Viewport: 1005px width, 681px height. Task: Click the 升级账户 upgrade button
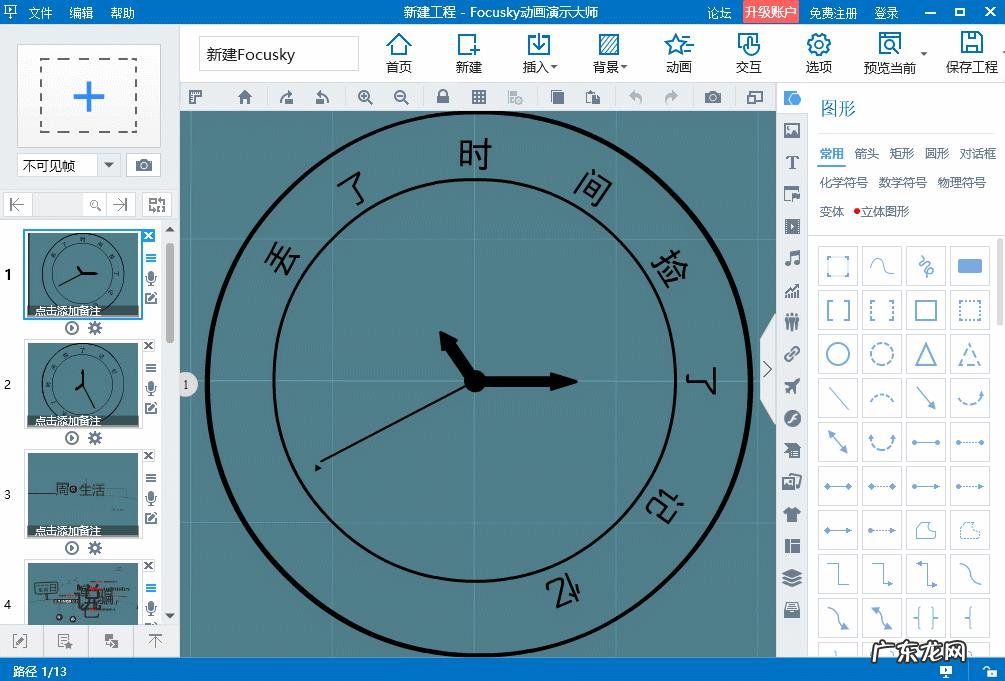click(770, 13)
